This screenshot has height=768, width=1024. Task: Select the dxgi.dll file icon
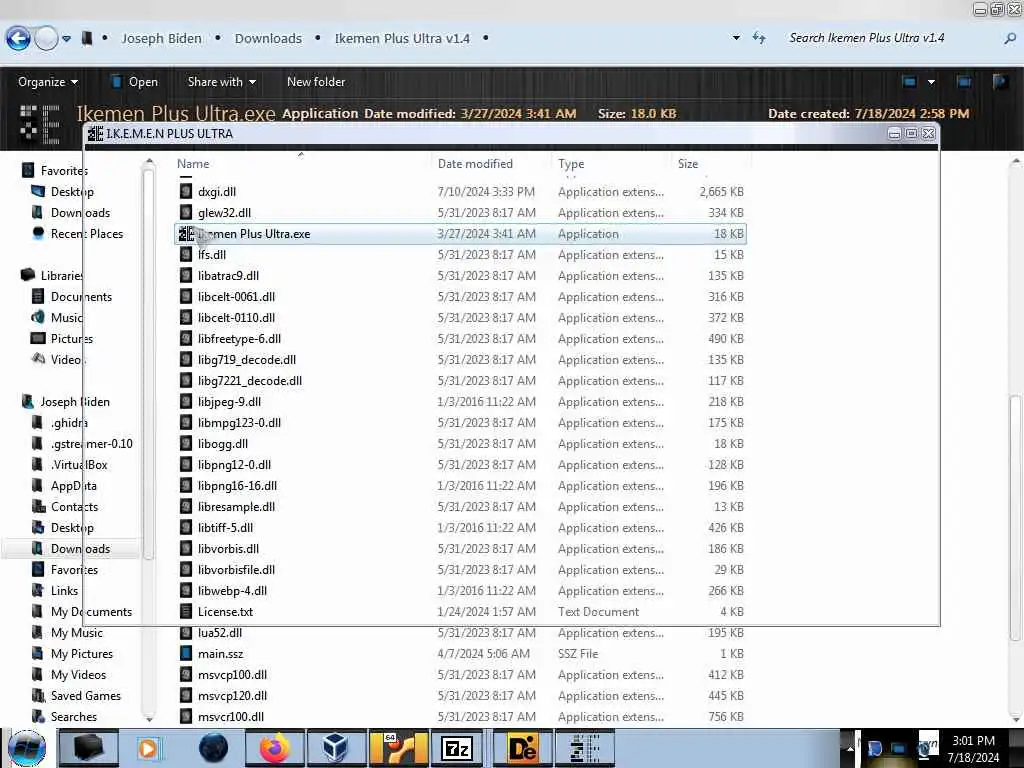coord(186,191)
